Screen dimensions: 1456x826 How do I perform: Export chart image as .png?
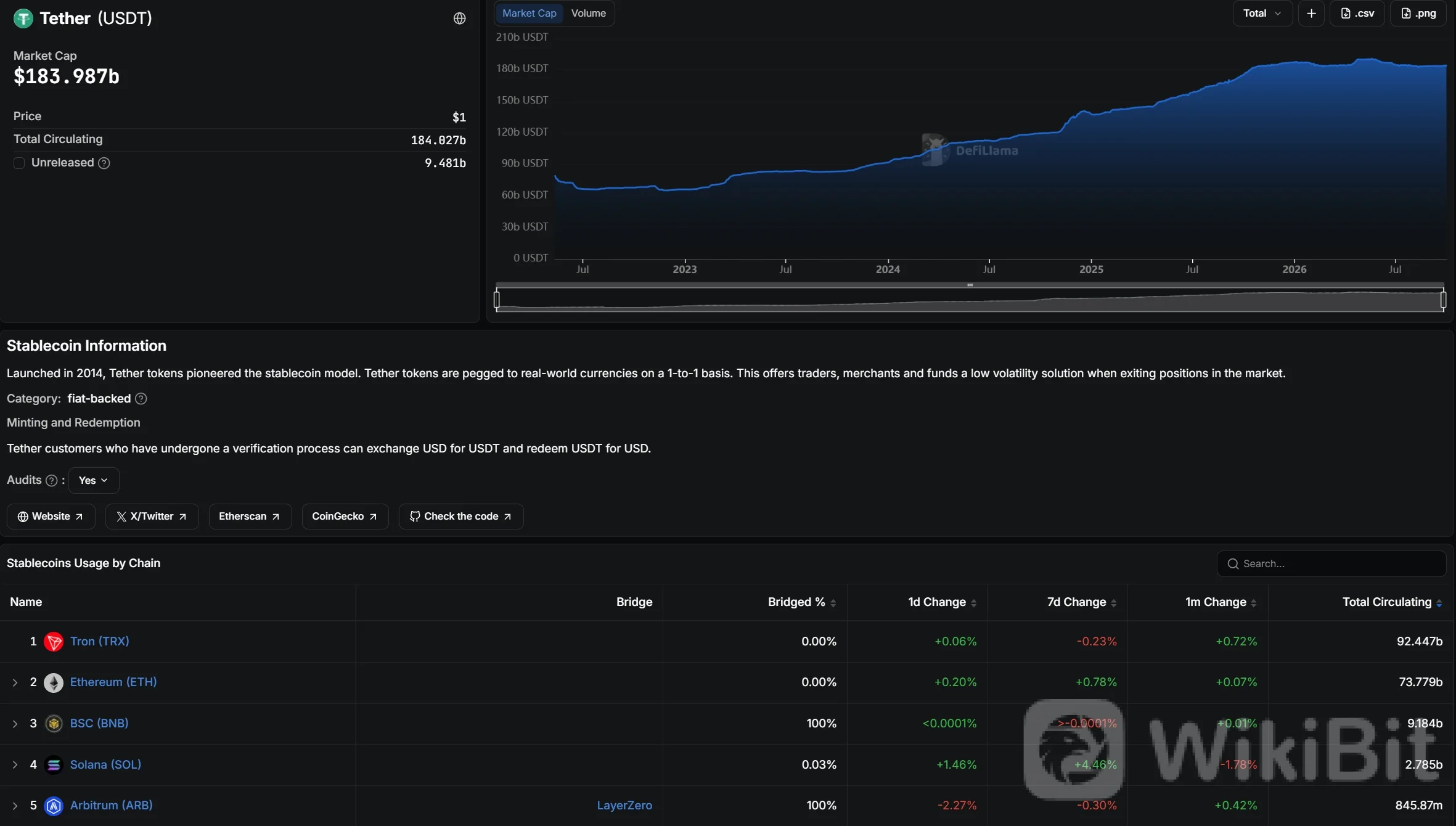(x=1418, y=13)
